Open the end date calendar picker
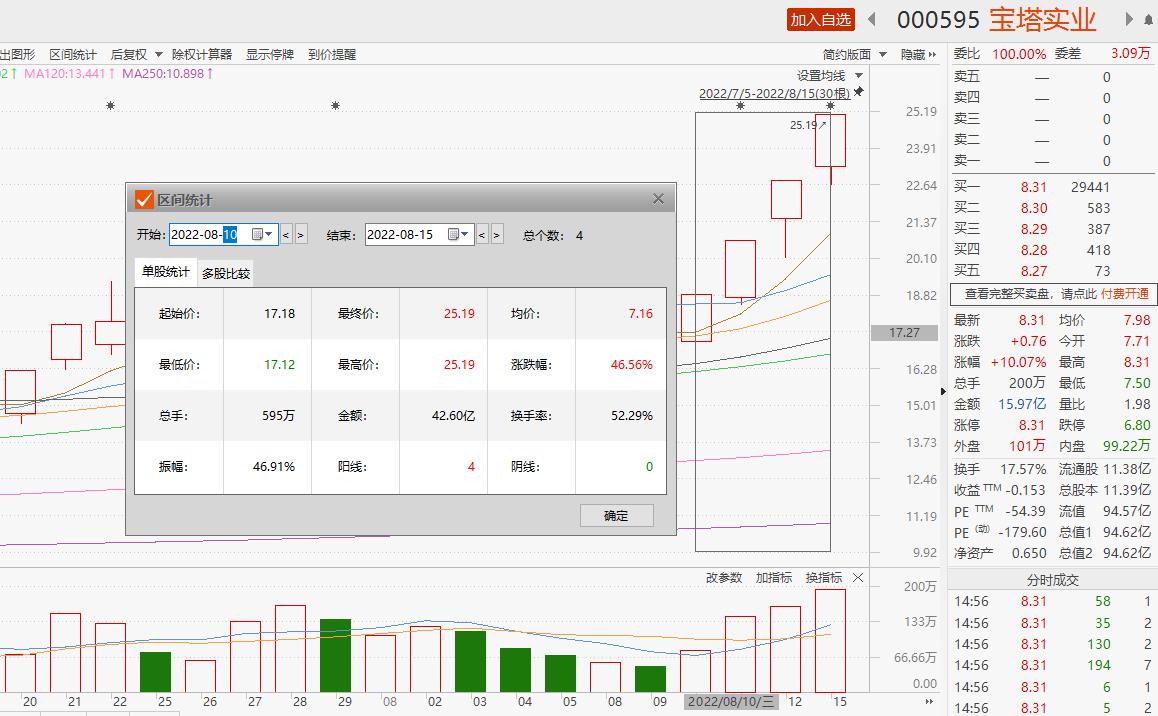The image size is (1158, 716). pos(458,234)
